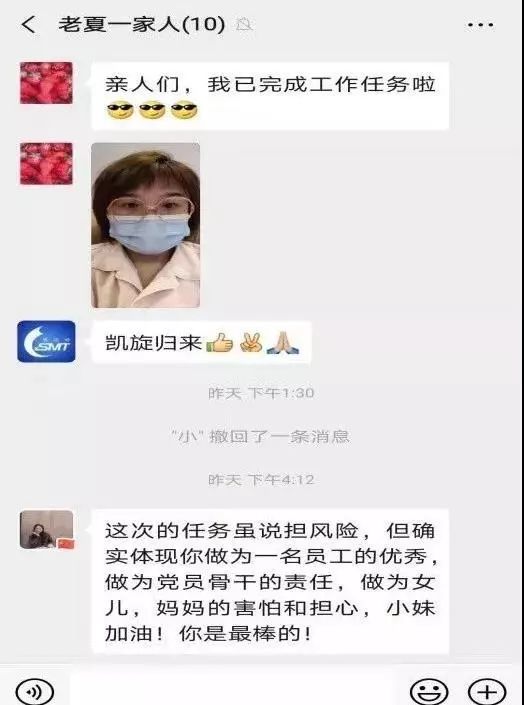Tap the group title 老夏一家人(10)
This screenshot has height=705, width=524.
click(x=141, y=24)
